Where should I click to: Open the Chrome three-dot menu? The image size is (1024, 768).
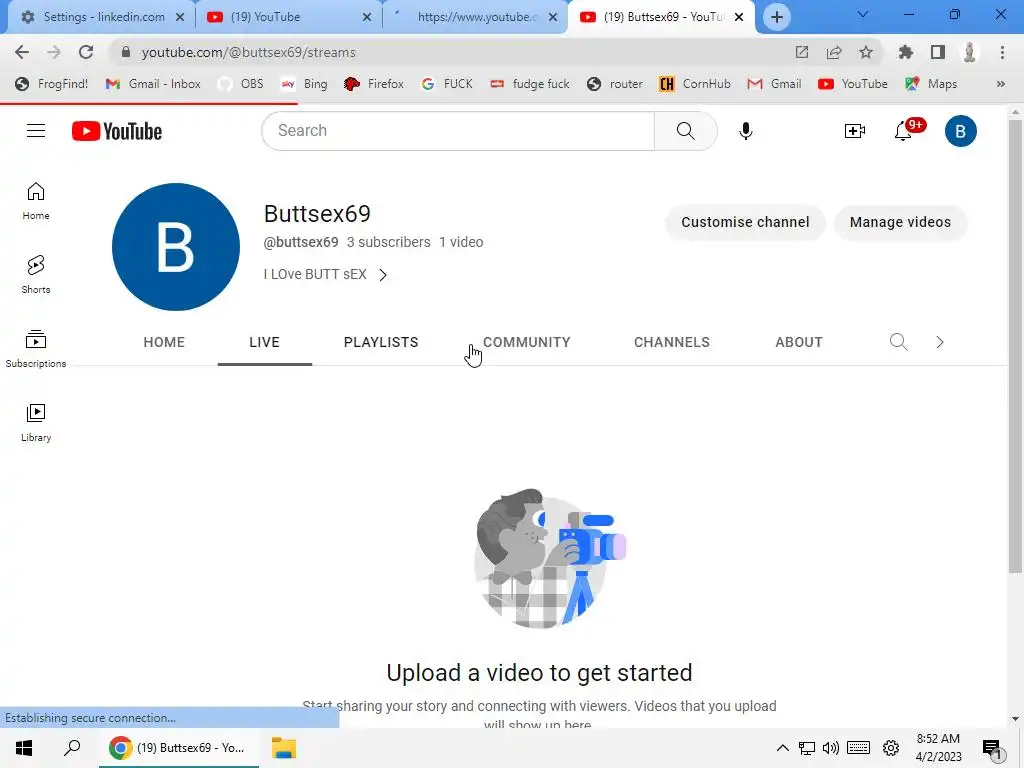(1002, 52)
